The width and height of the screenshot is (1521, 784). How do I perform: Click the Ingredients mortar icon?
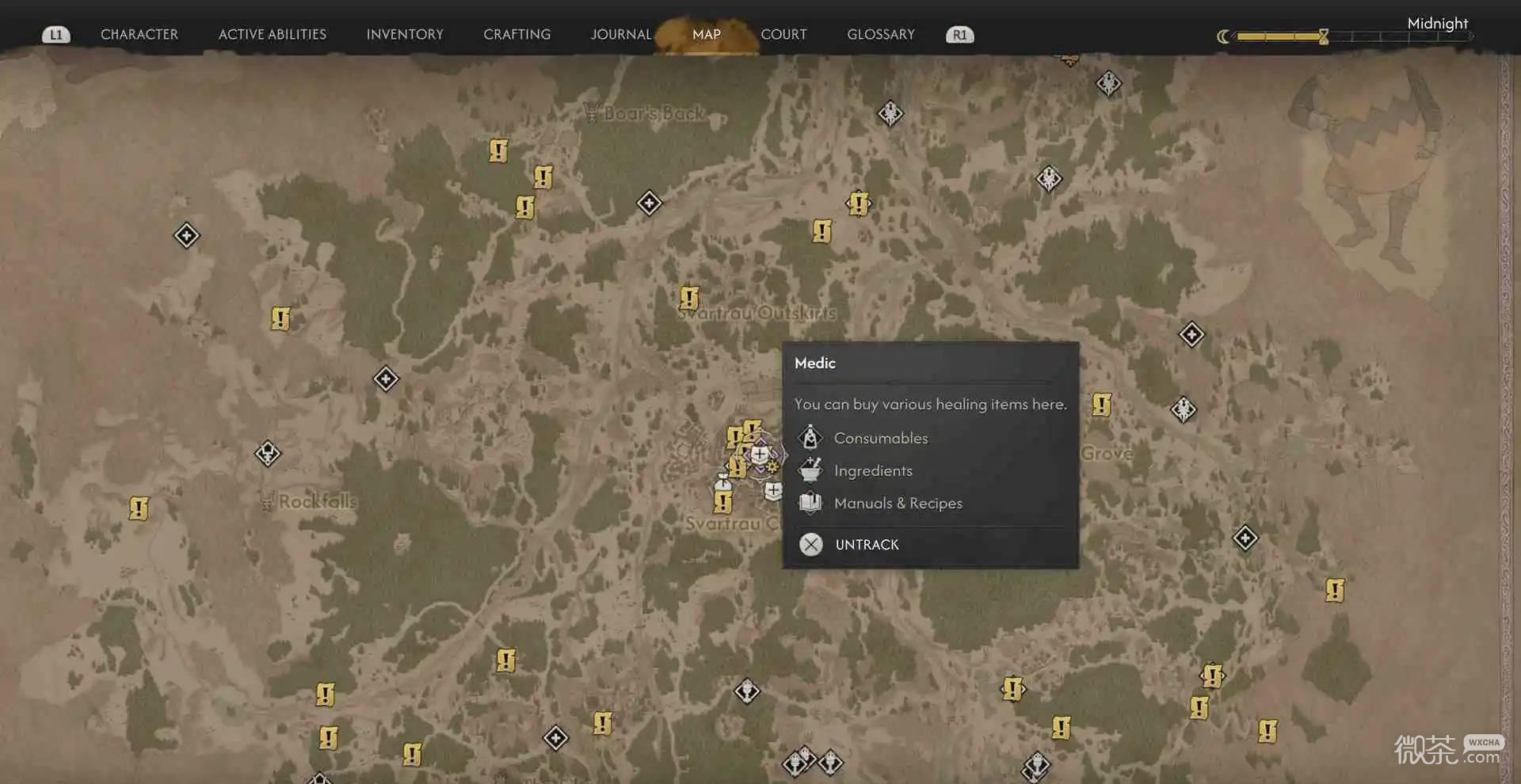click(x=810, y=470)
